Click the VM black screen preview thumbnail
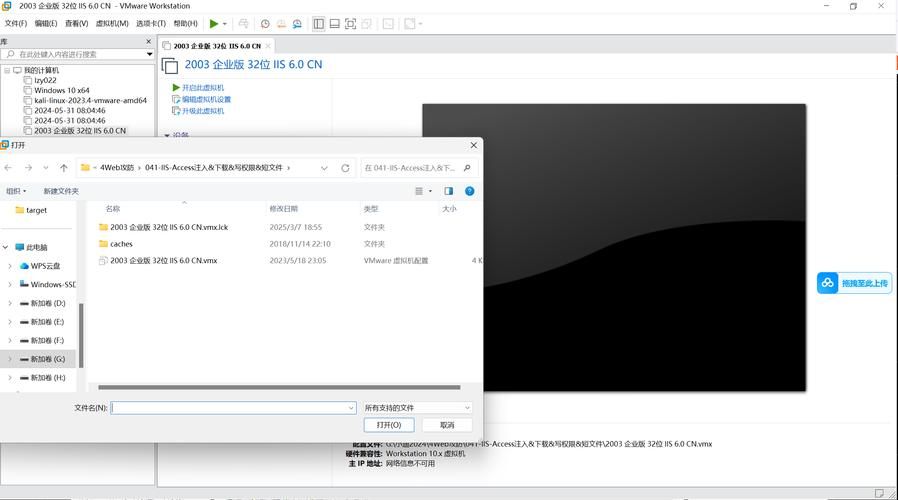The image size is (898, 500). [x=614, y=247]
